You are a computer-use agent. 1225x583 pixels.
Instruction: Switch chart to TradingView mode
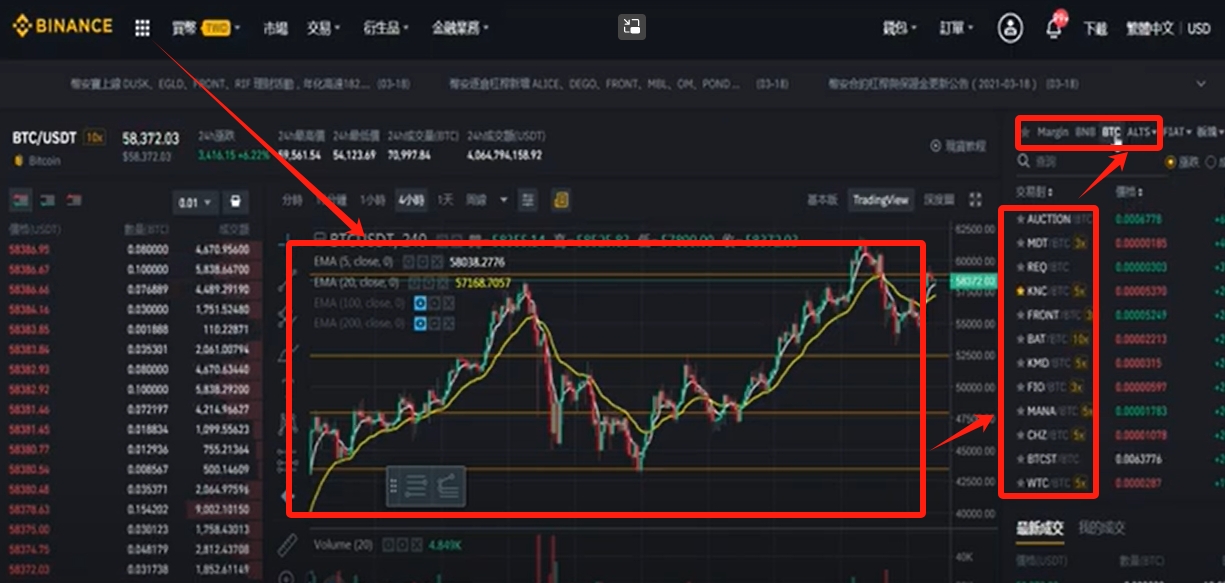pyautogui.click(x=880, y=200)
